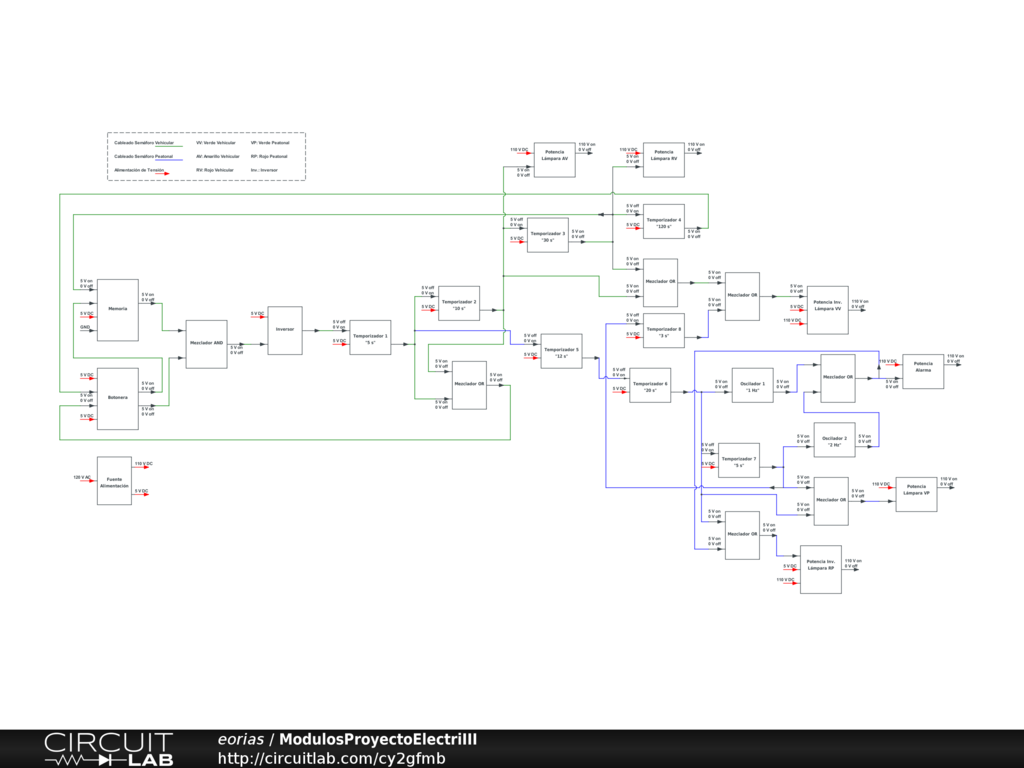Click the CircuitLab logo in the footer
This screenshot has height=768, width=1024.
coord(108,749)
